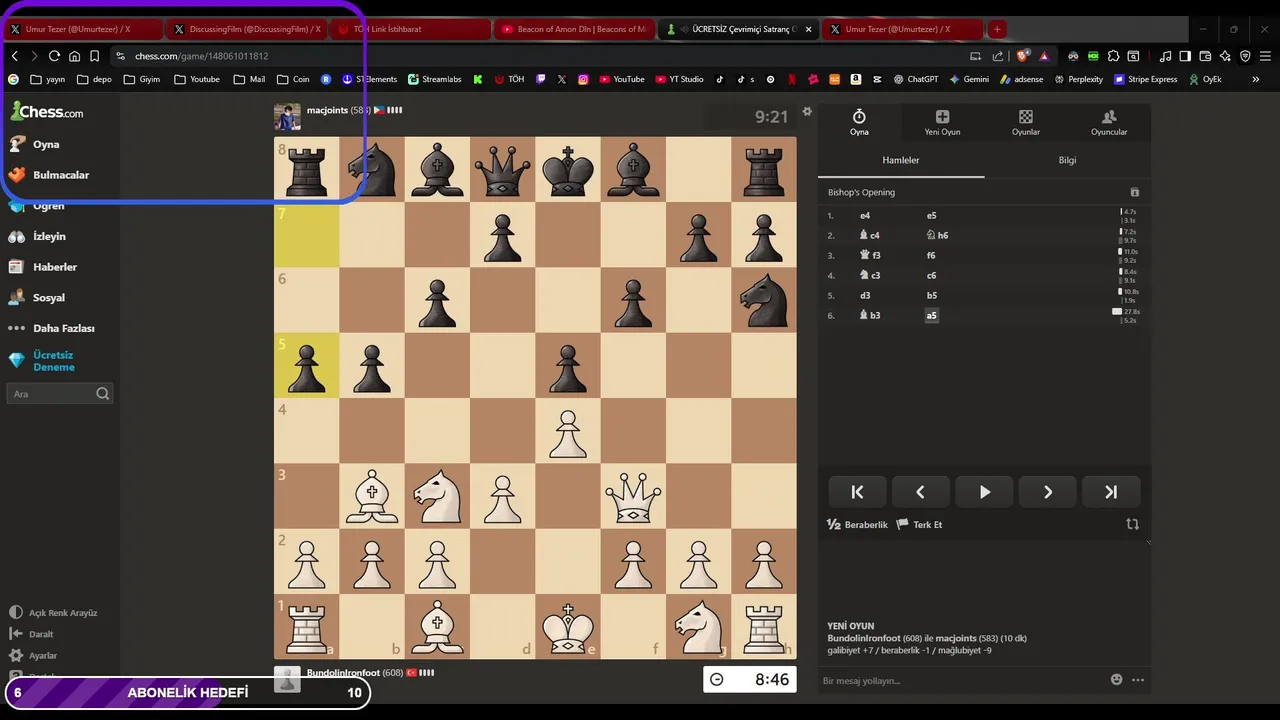Switch to Oyunlar tab
Screen dimensions: 1280x720
point(1026,123)
